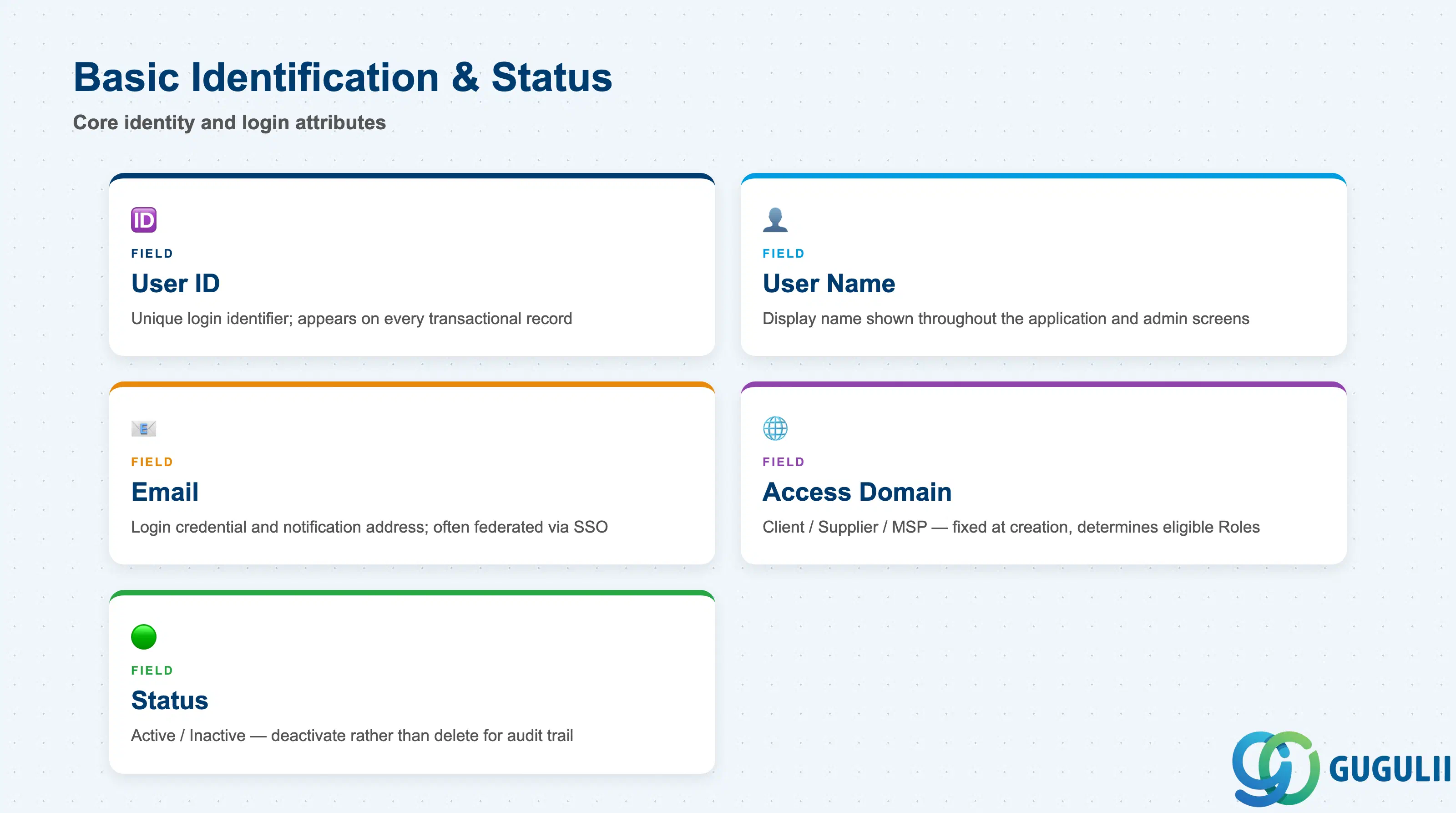Click the Client / Supplier / MSP description

[1011, 528]
